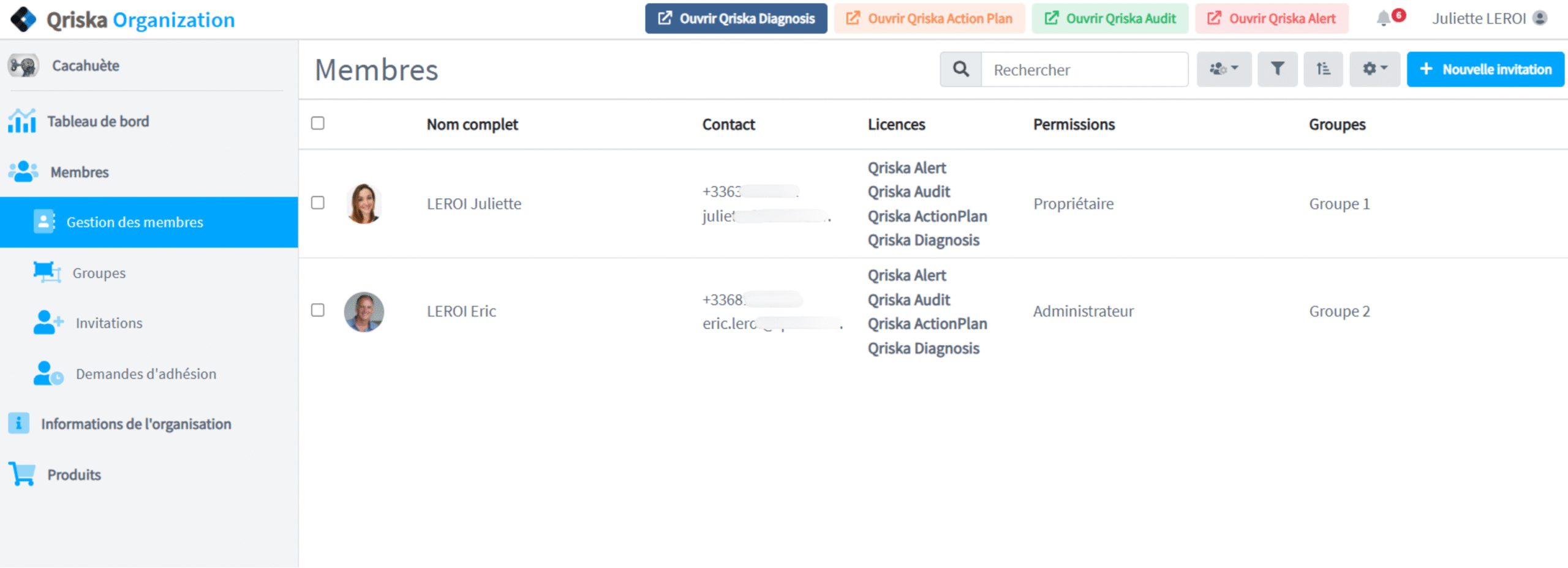Image resolution: width=1568 pixels, height=568 pixels.
Task: Click the Qriska Organization title text
Action: (x=141, y=20)
